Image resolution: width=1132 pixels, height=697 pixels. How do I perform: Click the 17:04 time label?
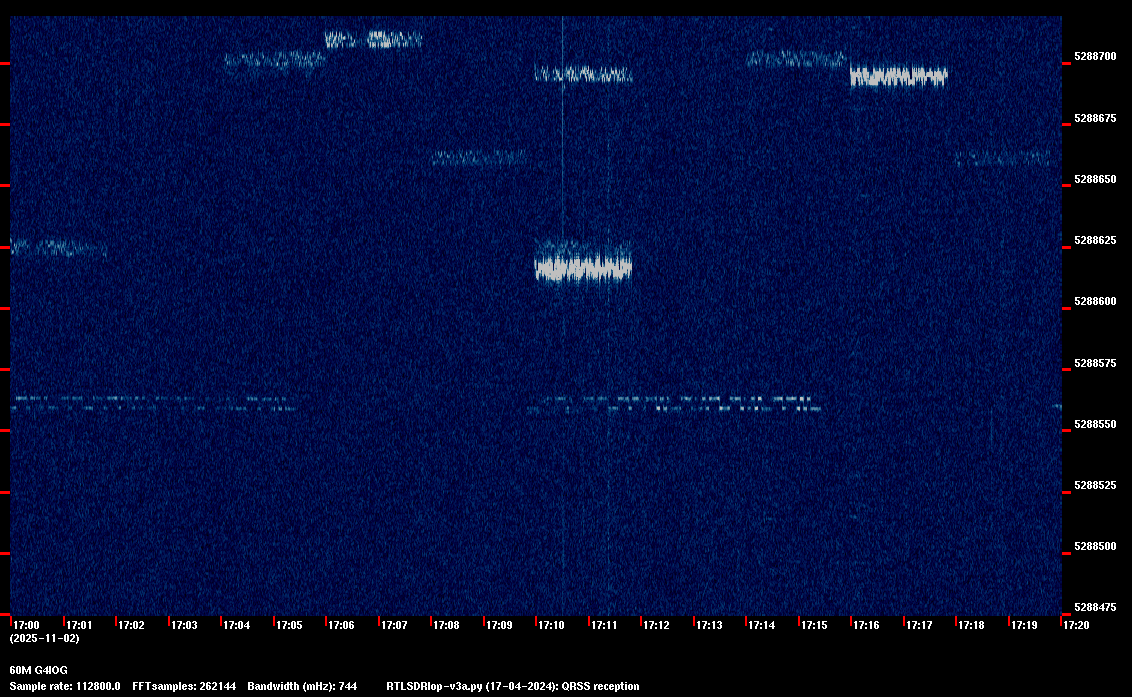coord(237,625)
